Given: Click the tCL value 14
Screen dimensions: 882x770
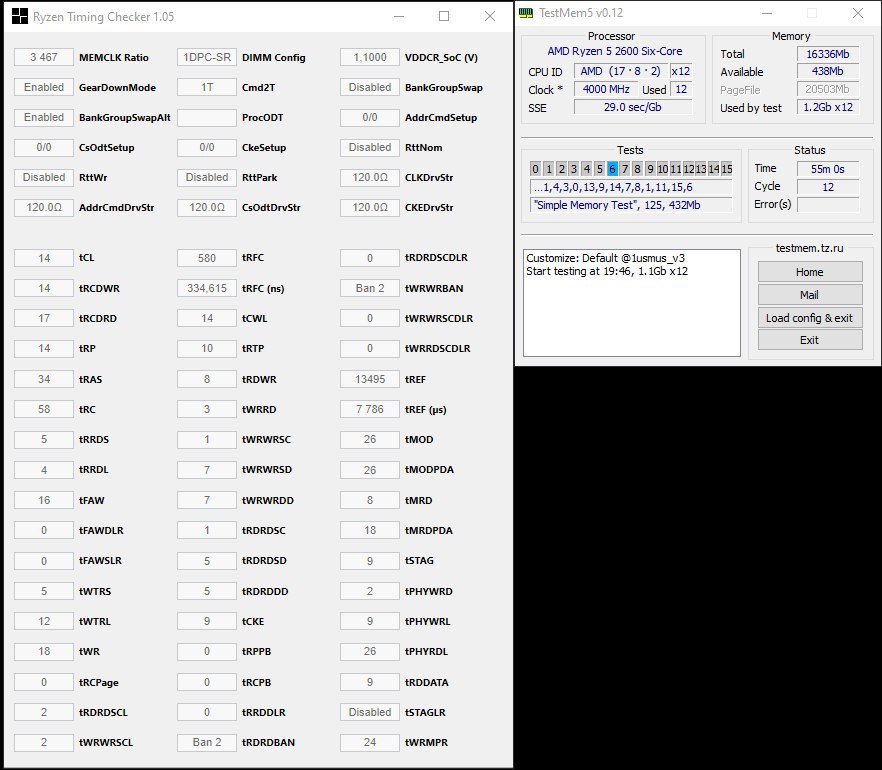Looking at the screenshot, I should coord(44,258).
